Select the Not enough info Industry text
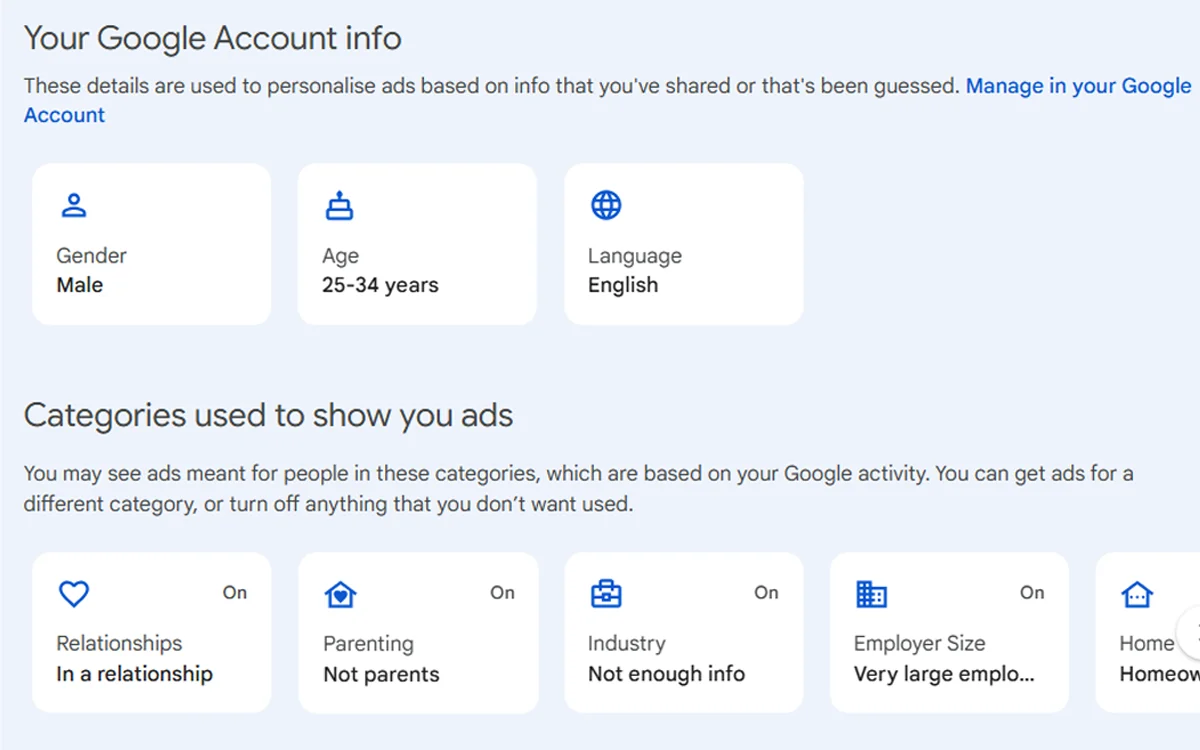This screenshot has width=1200, height=750. (666, 674)
